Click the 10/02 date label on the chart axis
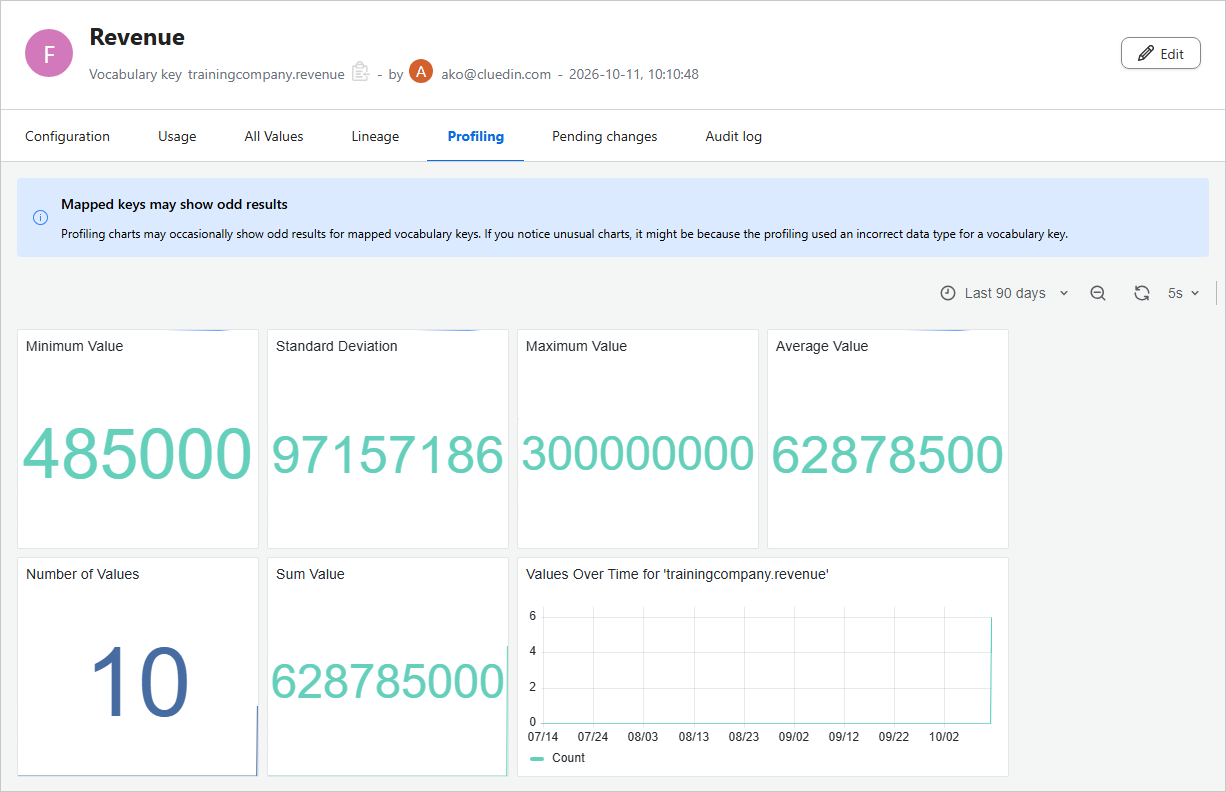The width and height of the screenshot is (1226, 792). click(944, 737)
